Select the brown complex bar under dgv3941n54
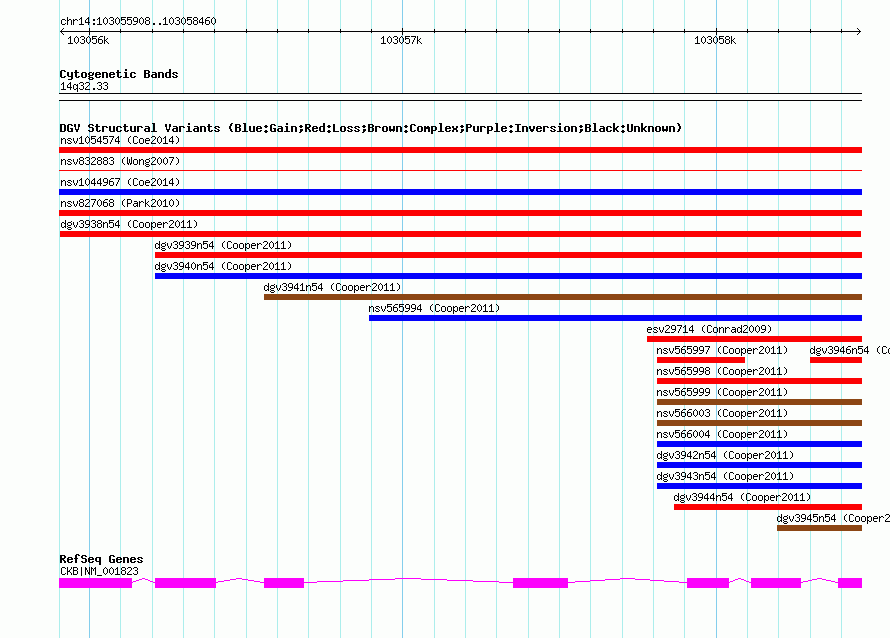890x638 pixels. (562, 297)
